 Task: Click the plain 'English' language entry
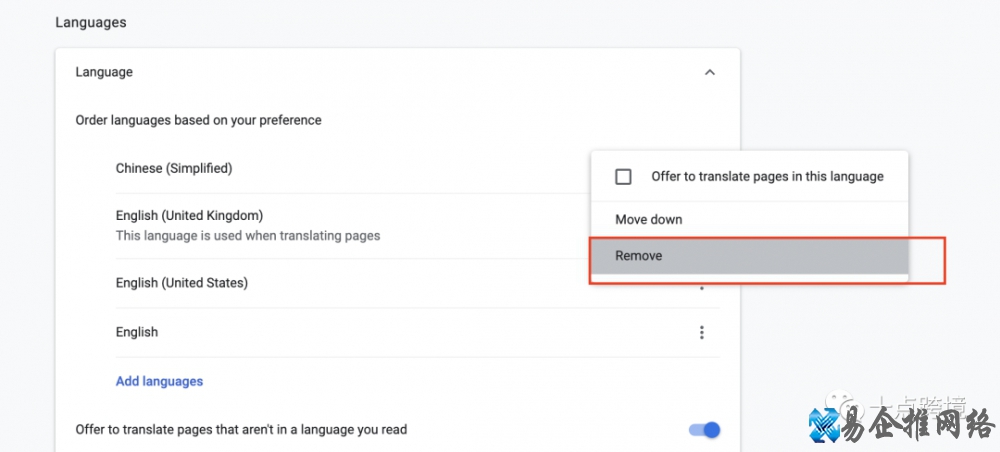137,332
